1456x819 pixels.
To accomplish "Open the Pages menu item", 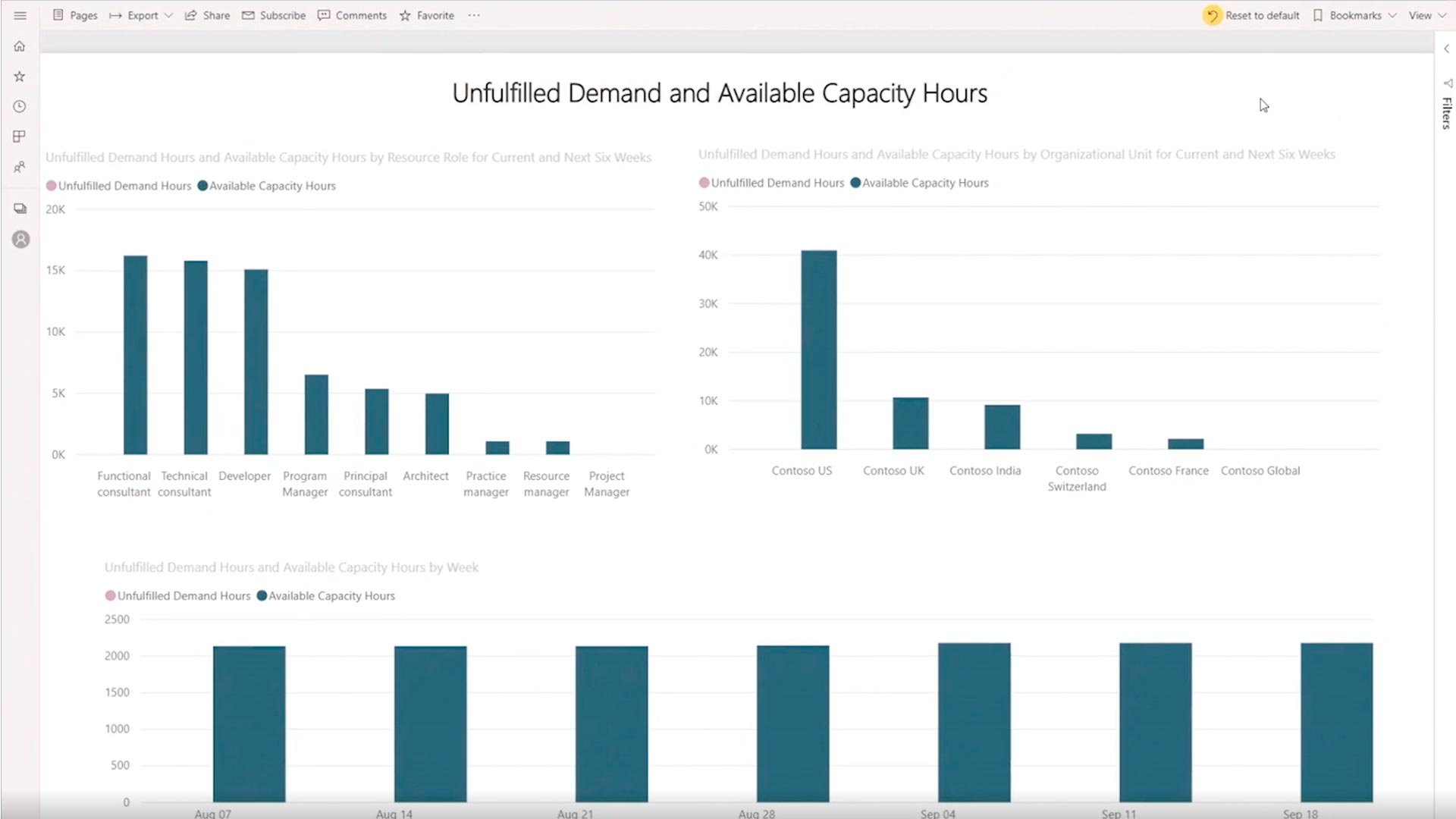I will 75,15.
